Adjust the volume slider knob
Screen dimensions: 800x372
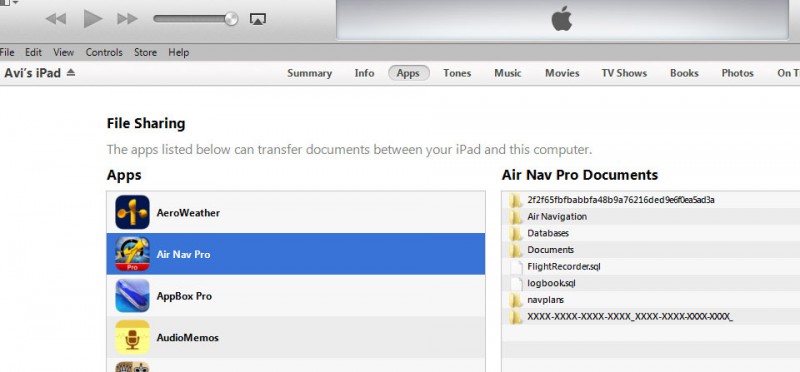pos(231,19)
